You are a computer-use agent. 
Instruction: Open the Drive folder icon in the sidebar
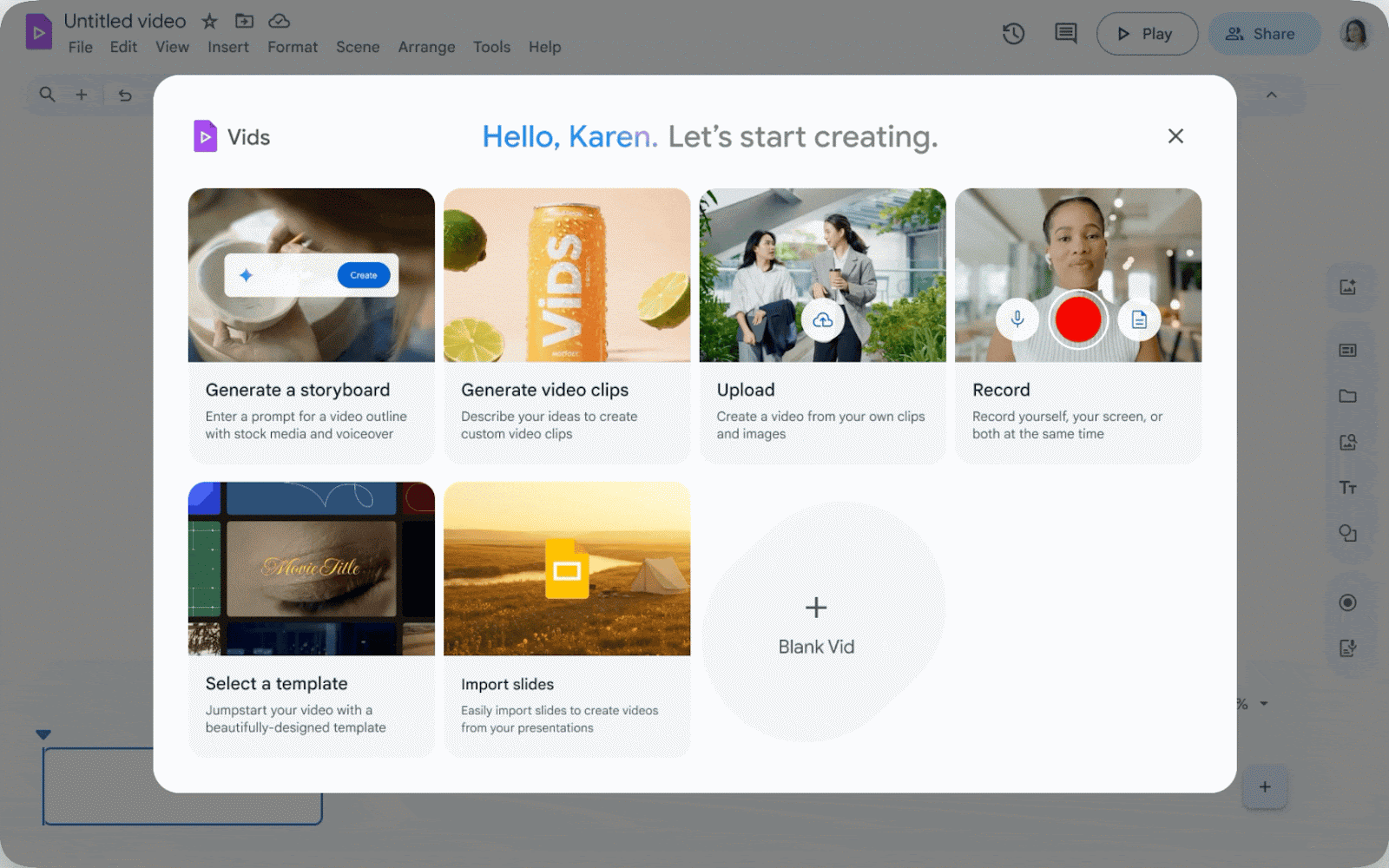[1347, 396]
